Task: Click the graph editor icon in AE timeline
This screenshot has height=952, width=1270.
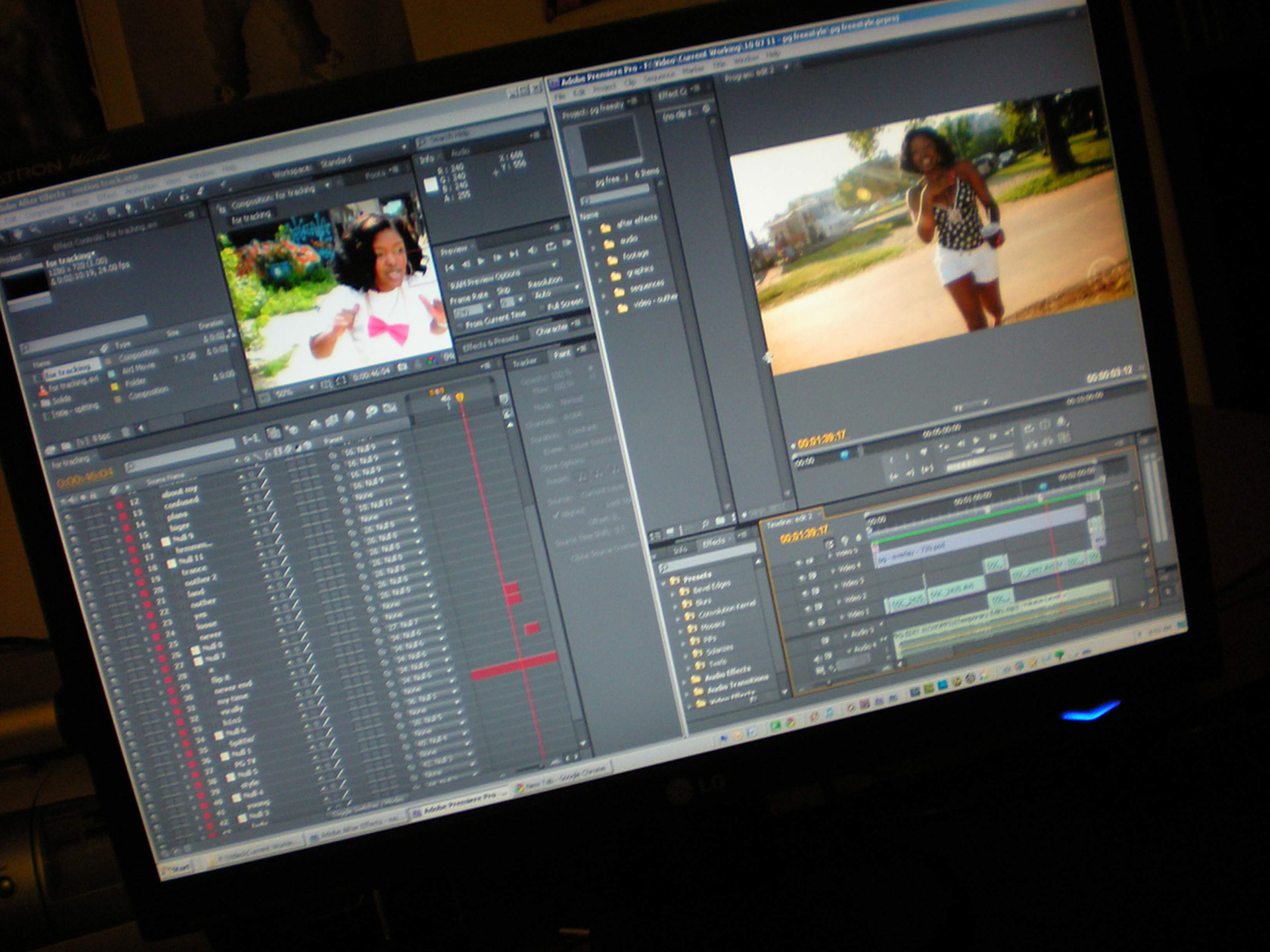Action: click(390, 408)
